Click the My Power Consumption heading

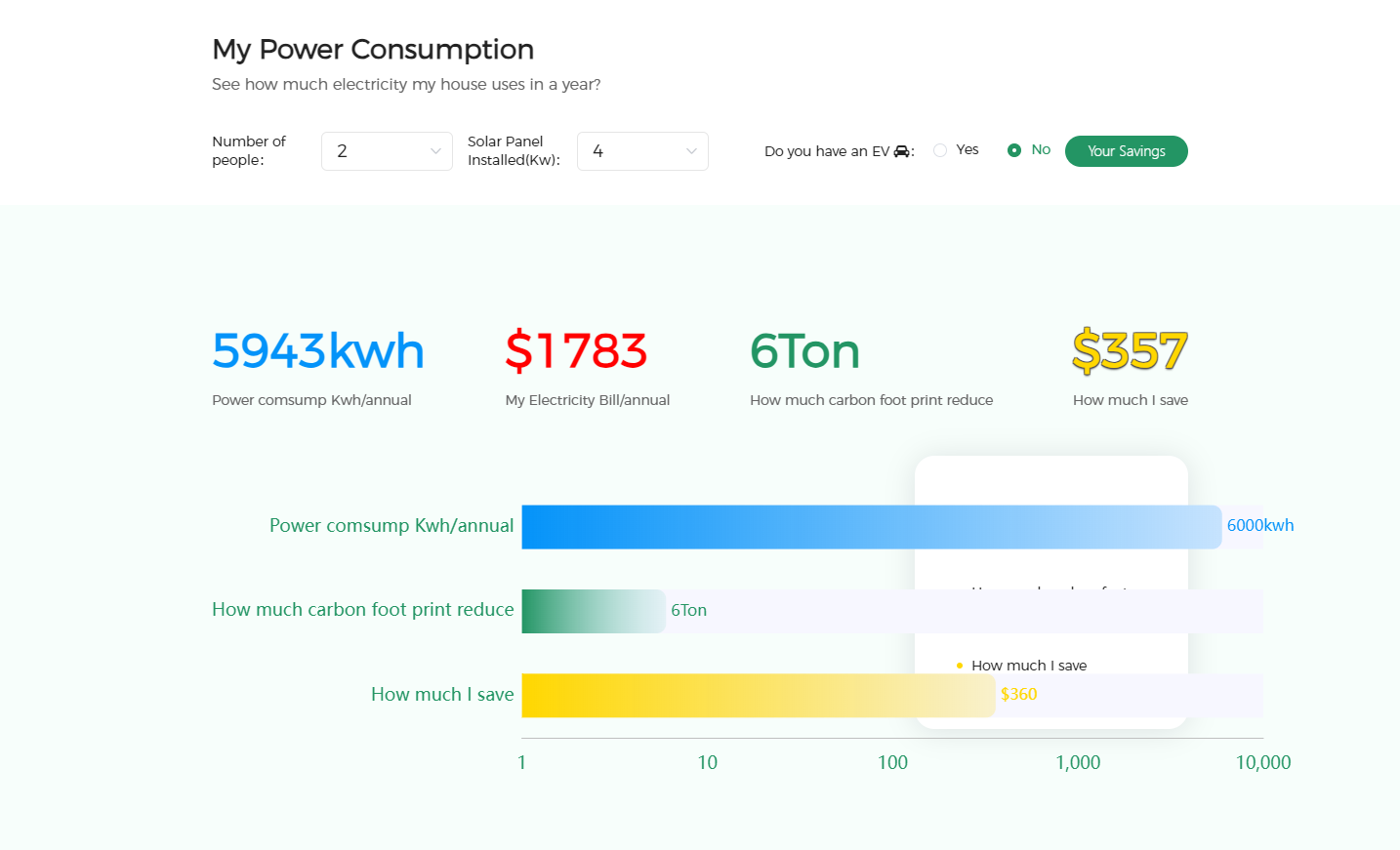[x=373, y=49]
